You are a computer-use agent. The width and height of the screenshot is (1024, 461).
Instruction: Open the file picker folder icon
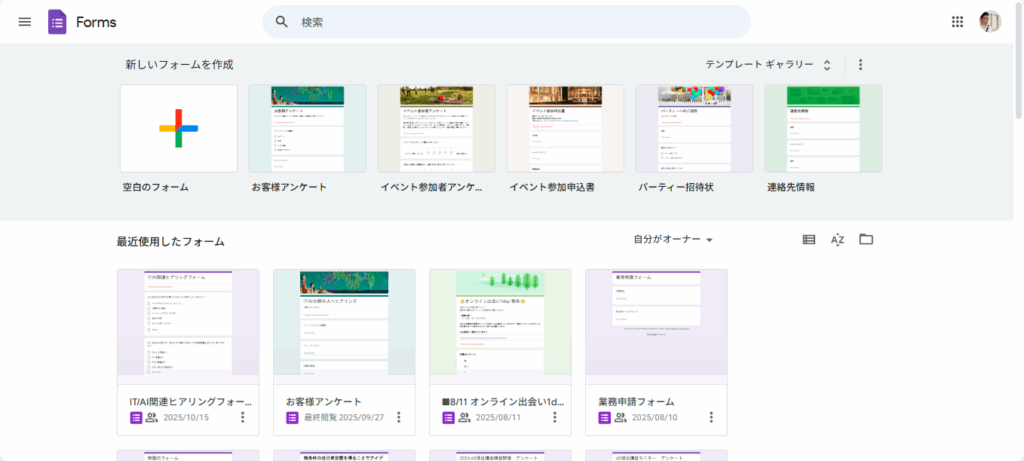866,240
